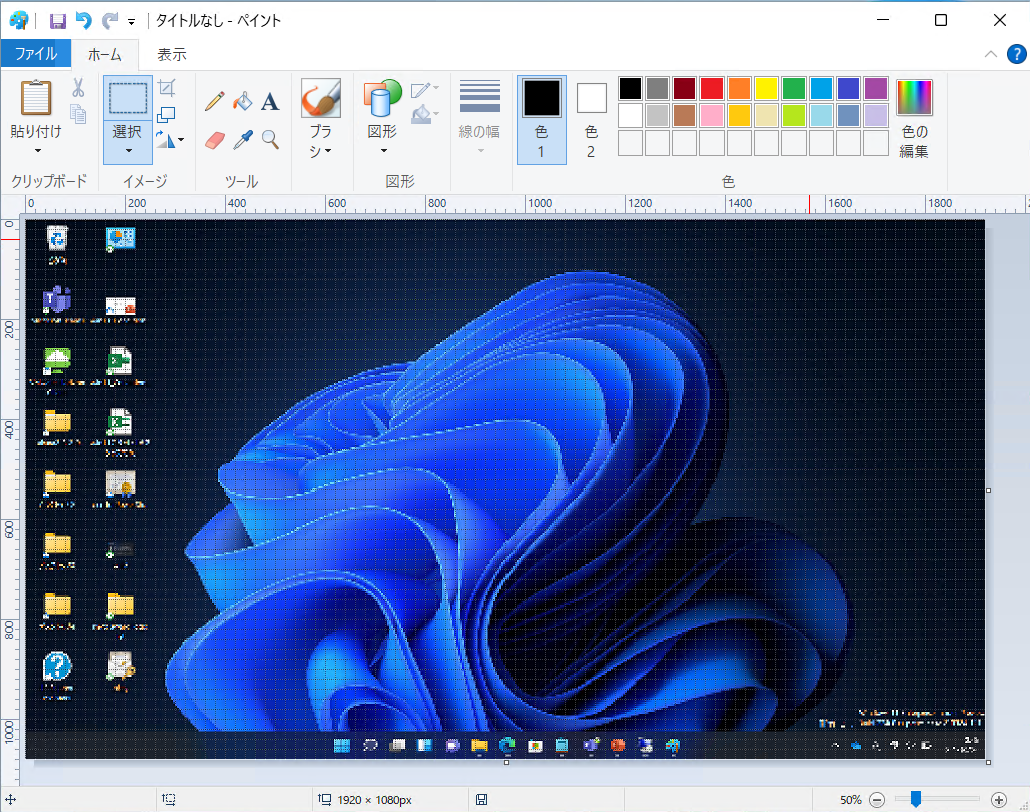
Task: Choose the Fill with color bucket tool
Action: tap(242, 101)
